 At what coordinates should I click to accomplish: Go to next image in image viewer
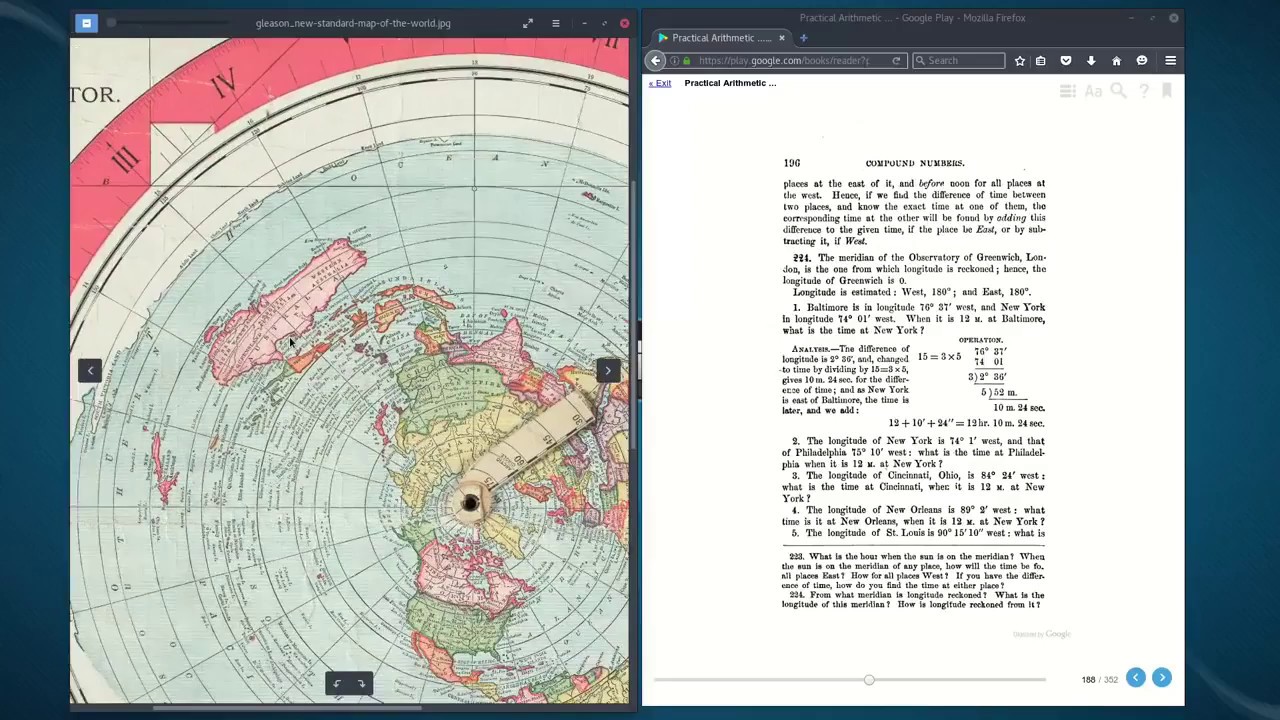click(x=608, y=370)
